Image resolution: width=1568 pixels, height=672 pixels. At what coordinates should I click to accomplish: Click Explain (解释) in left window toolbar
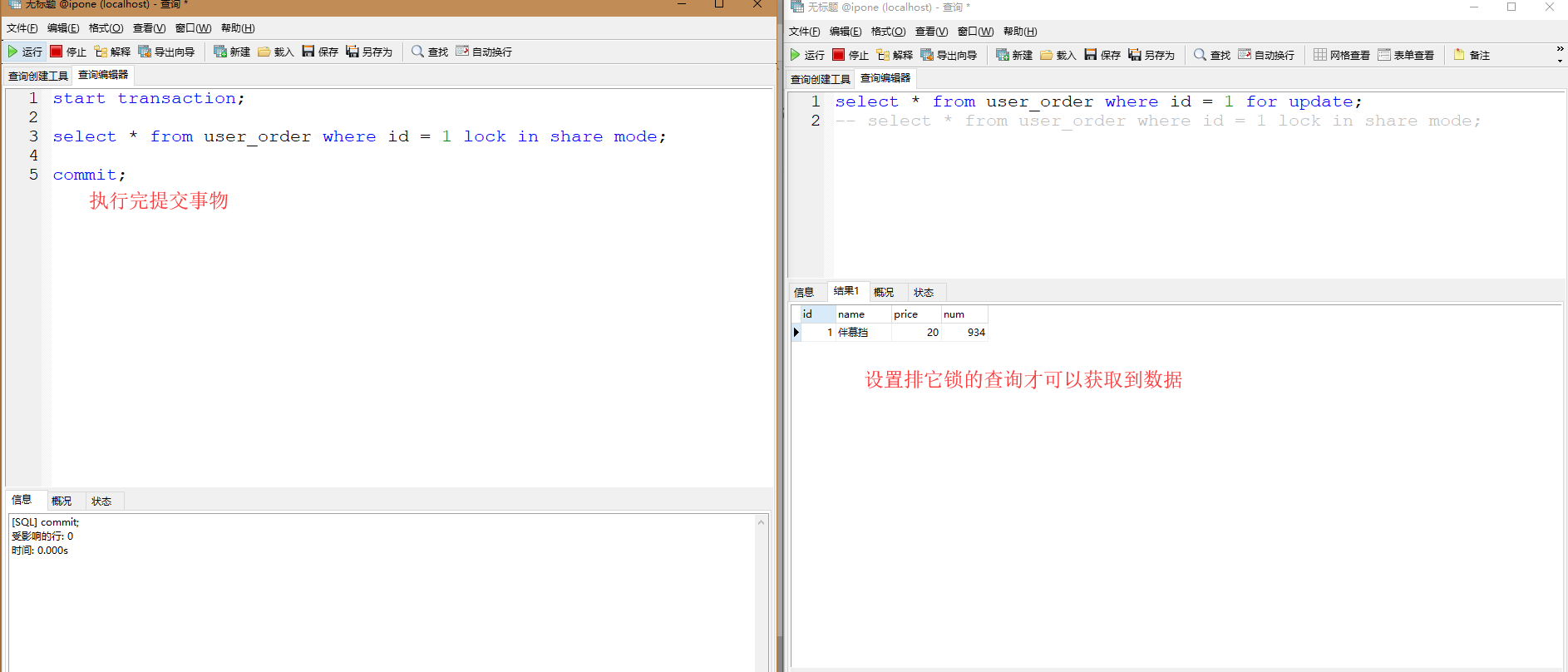112,52
